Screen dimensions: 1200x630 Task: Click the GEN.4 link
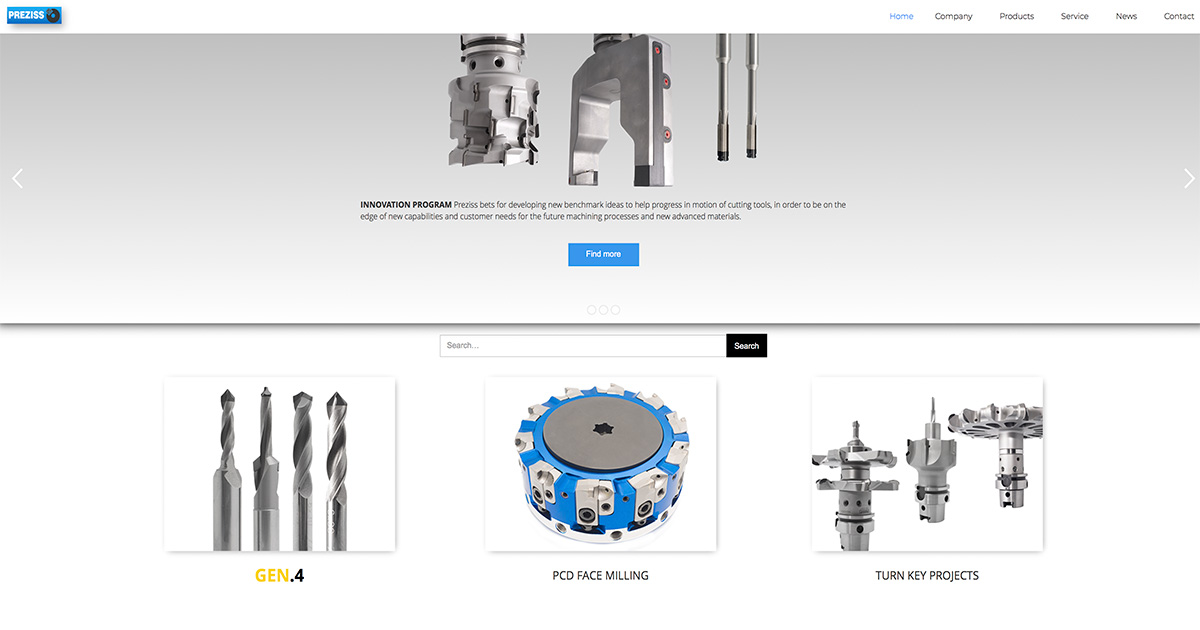(280, 575)
